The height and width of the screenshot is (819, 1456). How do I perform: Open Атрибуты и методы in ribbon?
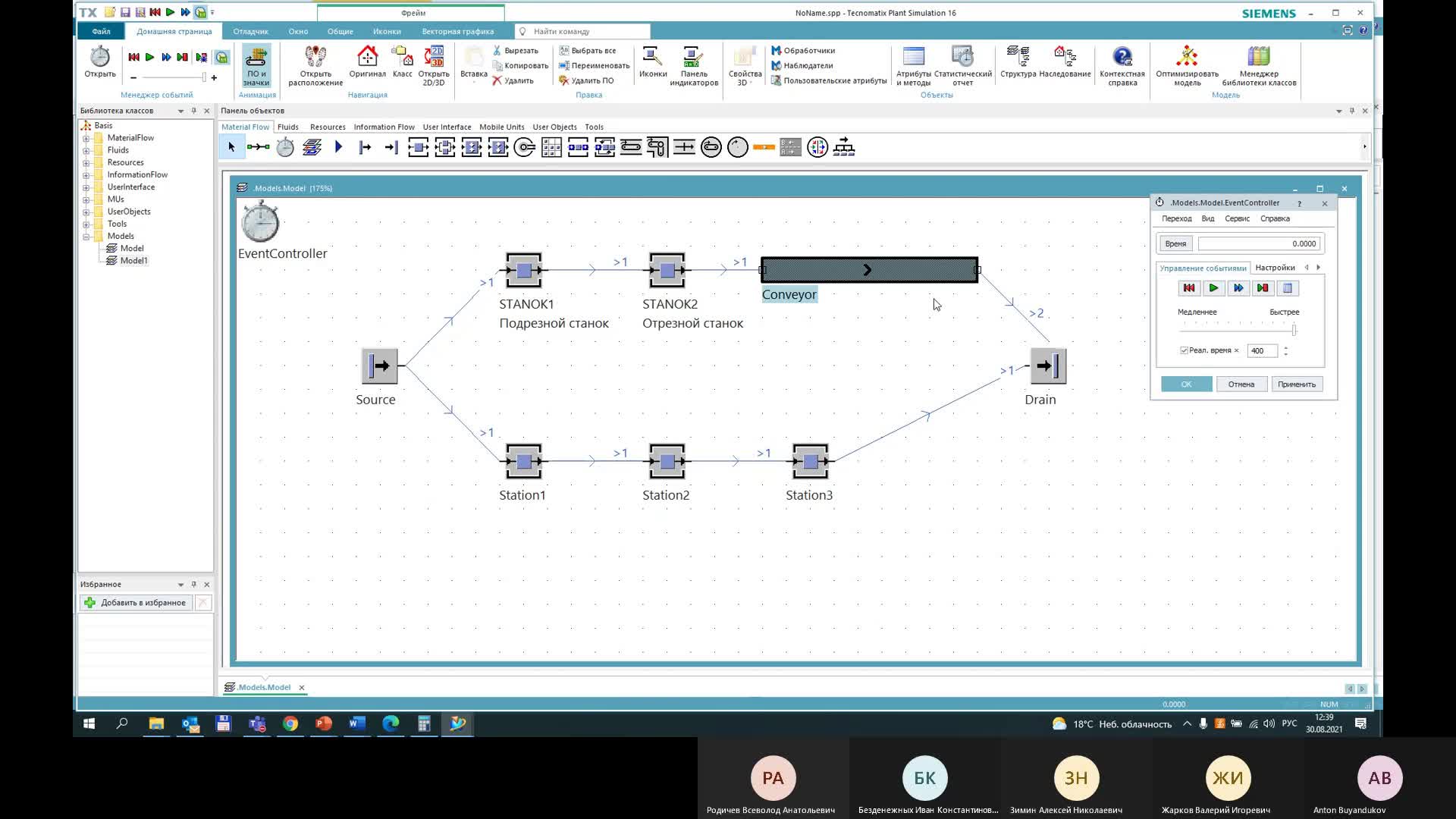point(913,66)
